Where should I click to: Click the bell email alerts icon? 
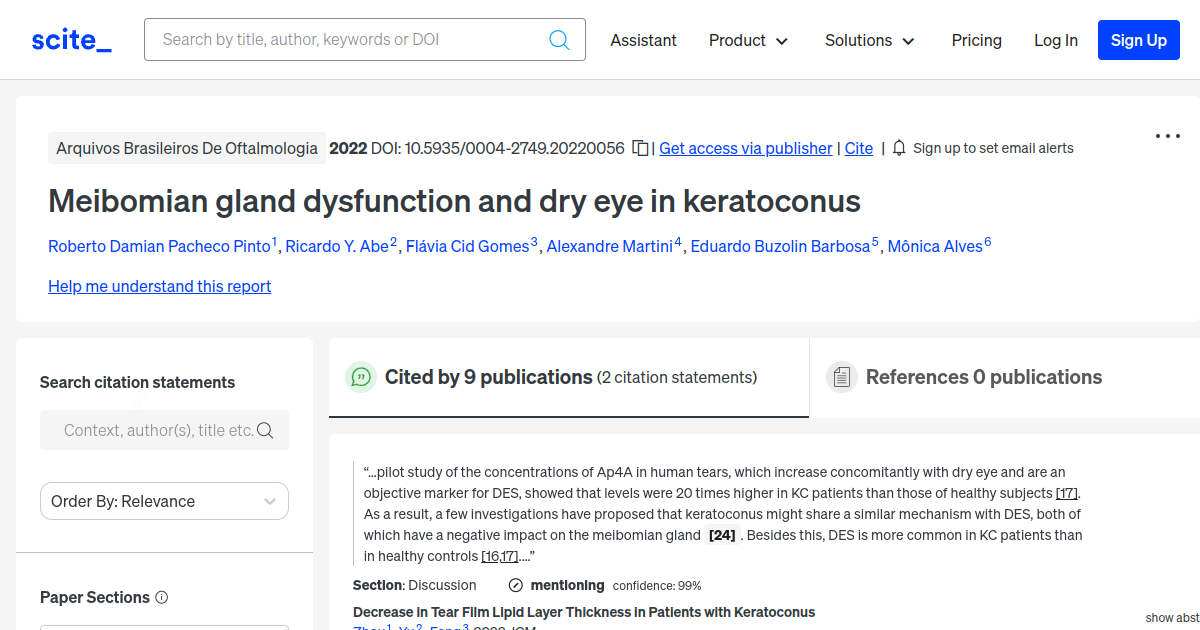coord(899,148)
